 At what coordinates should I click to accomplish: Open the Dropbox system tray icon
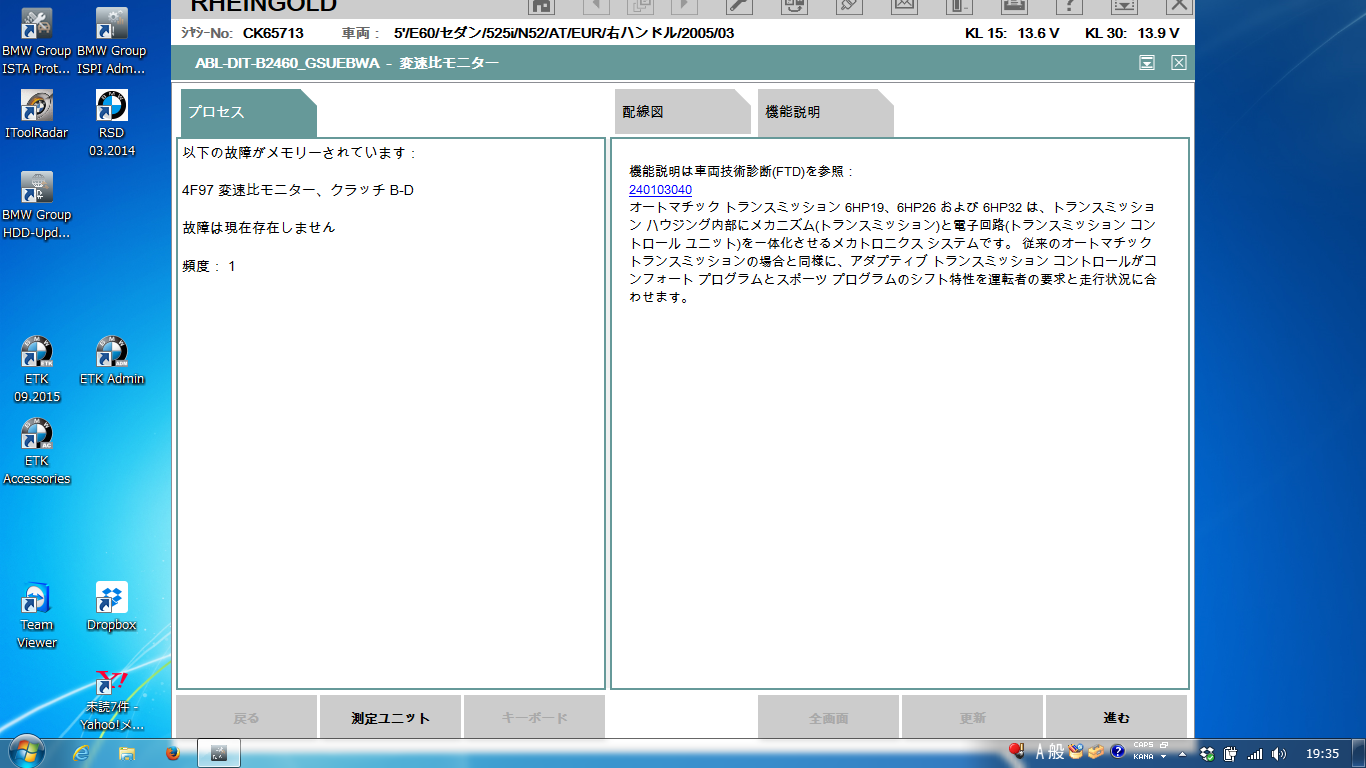pos(1207,754)
